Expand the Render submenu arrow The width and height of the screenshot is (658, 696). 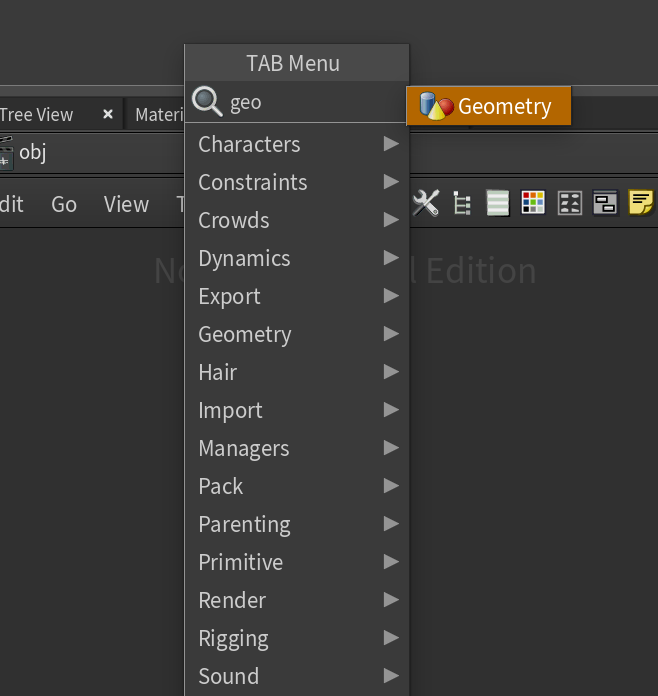coord(391,600)
